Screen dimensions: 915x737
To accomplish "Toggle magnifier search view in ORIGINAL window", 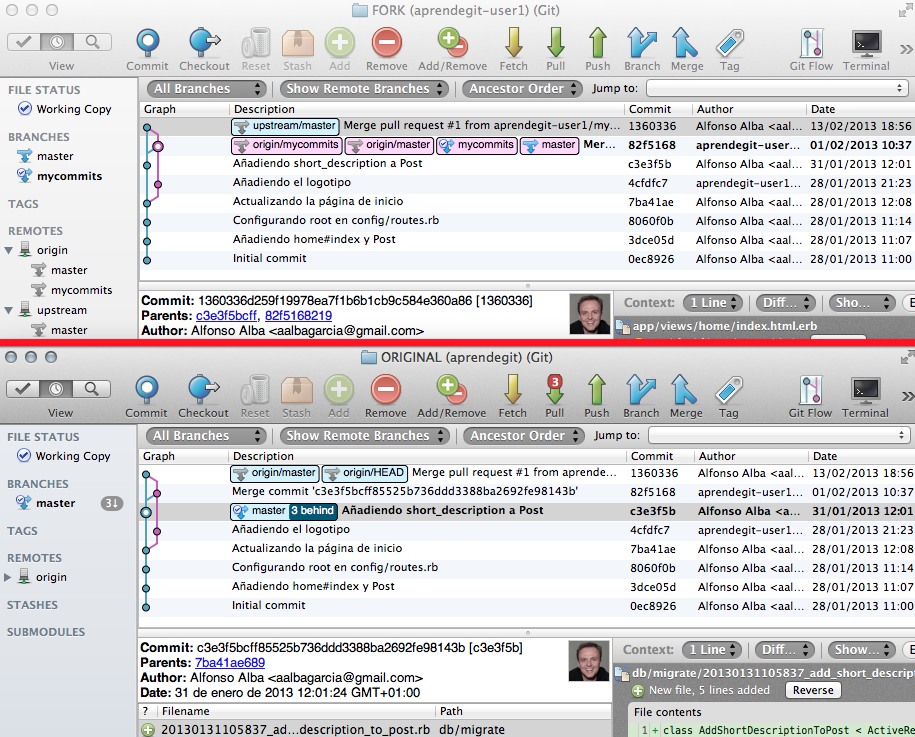I will pyautogui.click(x=92, y=389).
